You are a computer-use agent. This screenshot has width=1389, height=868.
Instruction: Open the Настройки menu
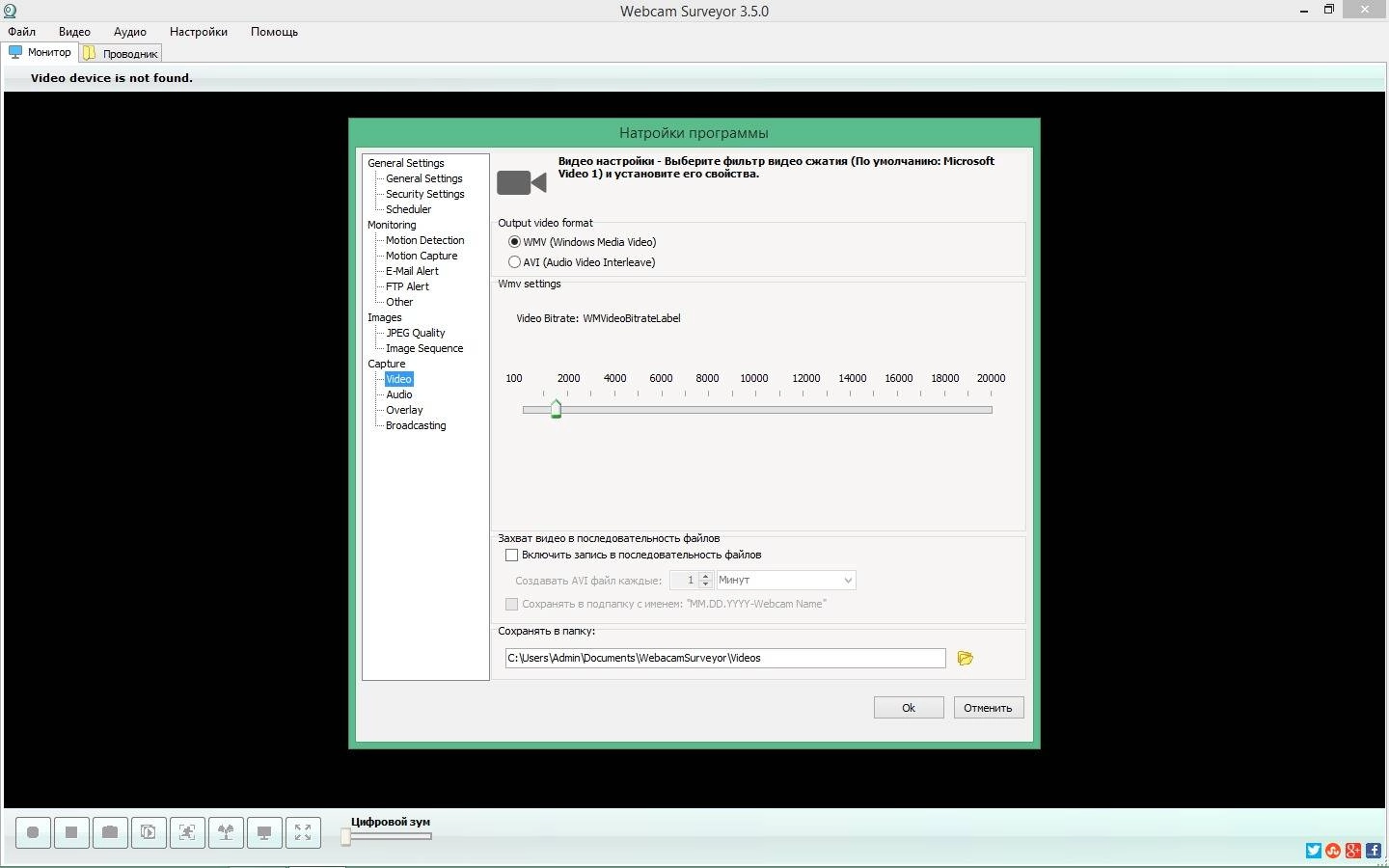[199, 32]
